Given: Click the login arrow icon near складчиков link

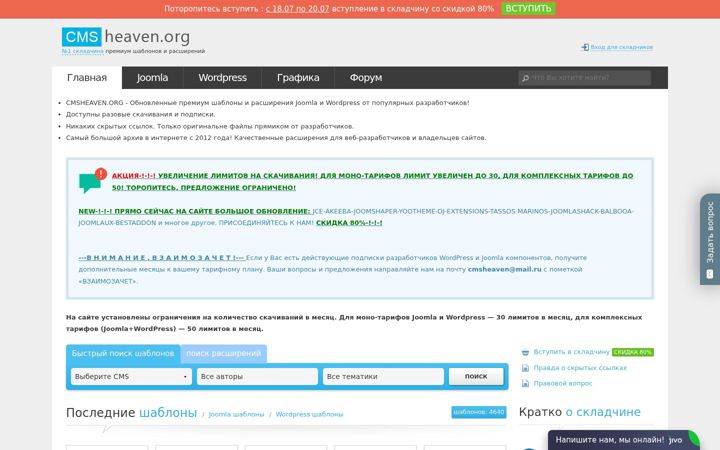Looking at the screenshot, I should pos(585,47).
